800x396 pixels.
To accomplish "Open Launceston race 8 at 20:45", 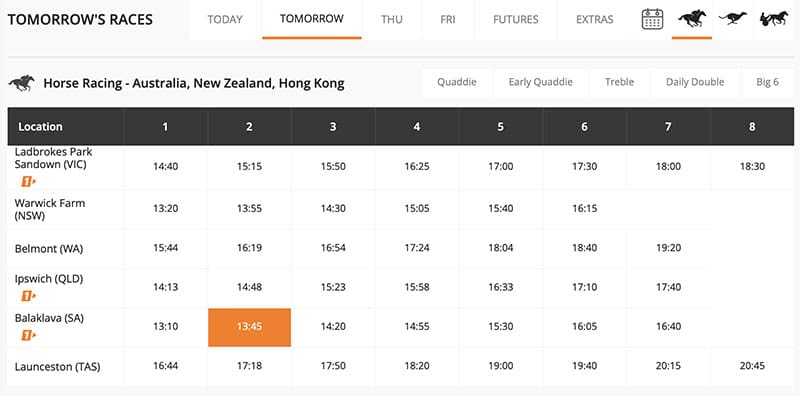I will pyautogui.click(x=752, y=366).
